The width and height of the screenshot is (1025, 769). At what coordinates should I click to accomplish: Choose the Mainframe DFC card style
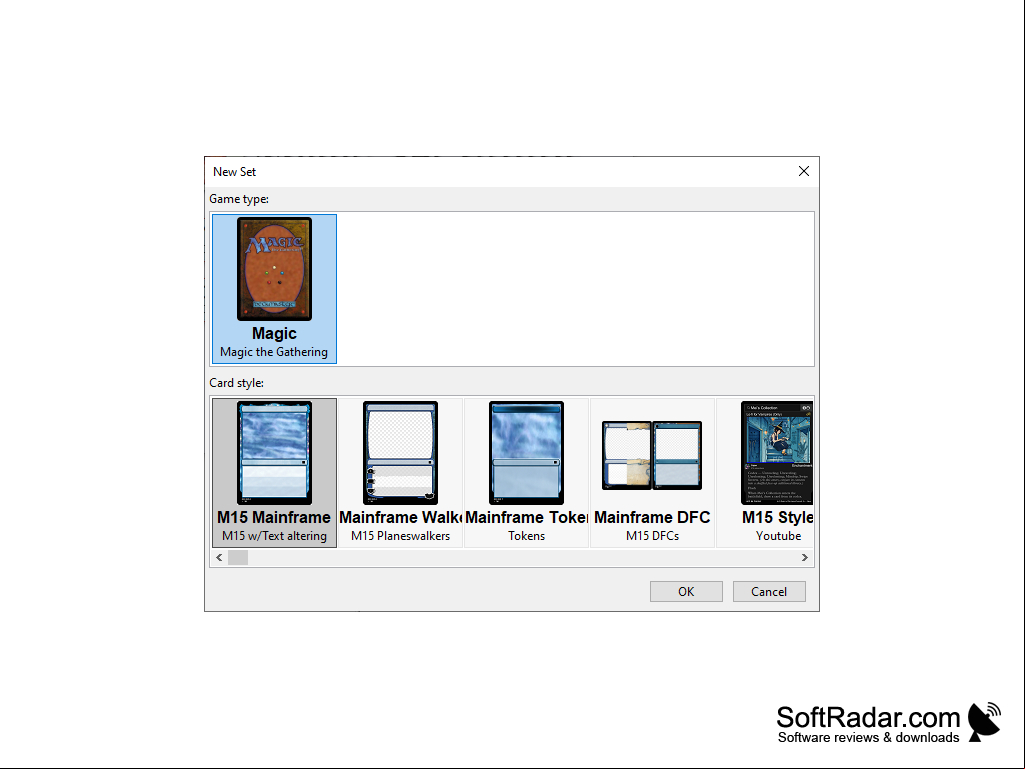coord(652,472)
